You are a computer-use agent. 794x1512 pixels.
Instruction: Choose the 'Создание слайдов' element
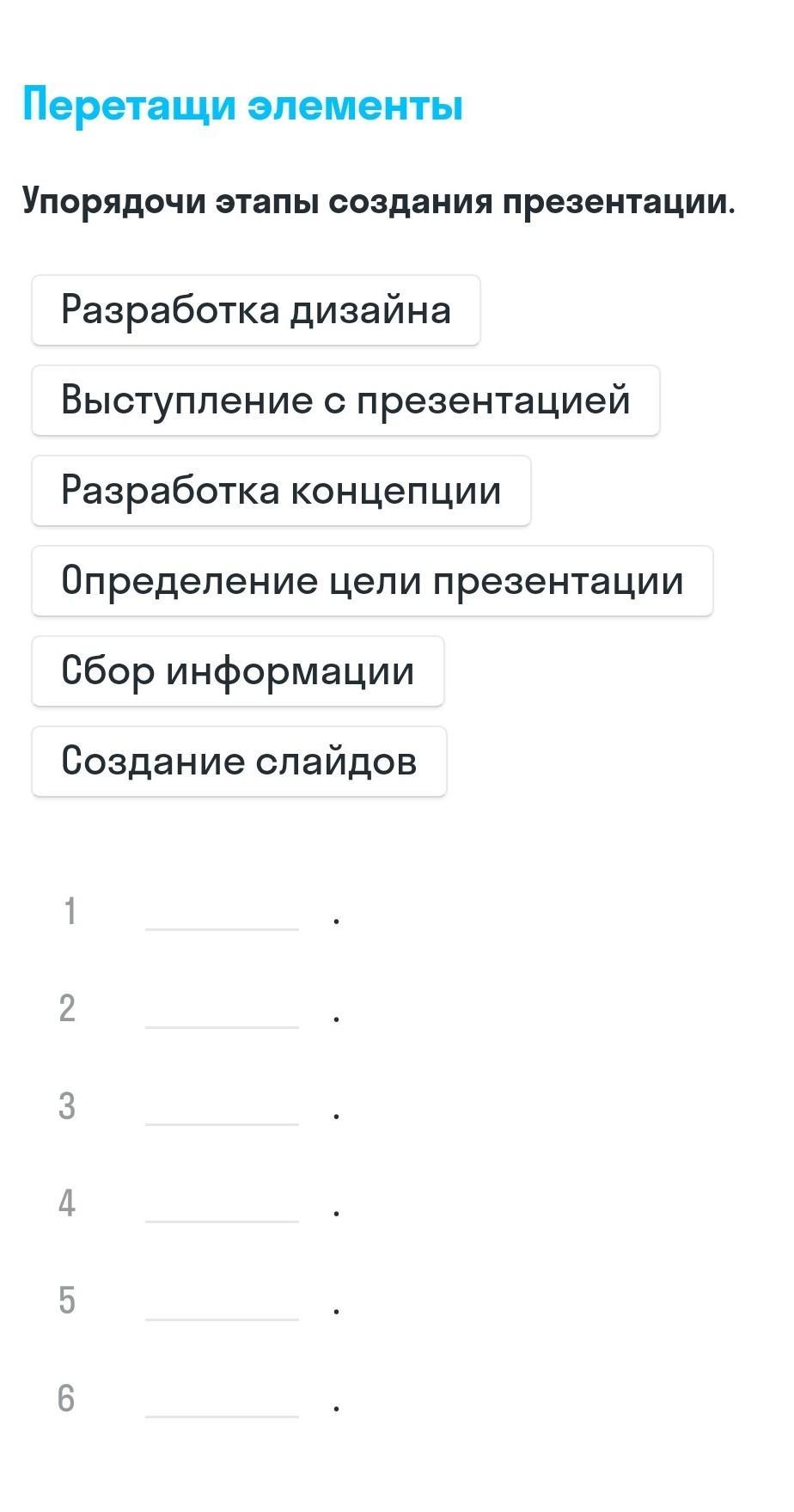[239, 762]
